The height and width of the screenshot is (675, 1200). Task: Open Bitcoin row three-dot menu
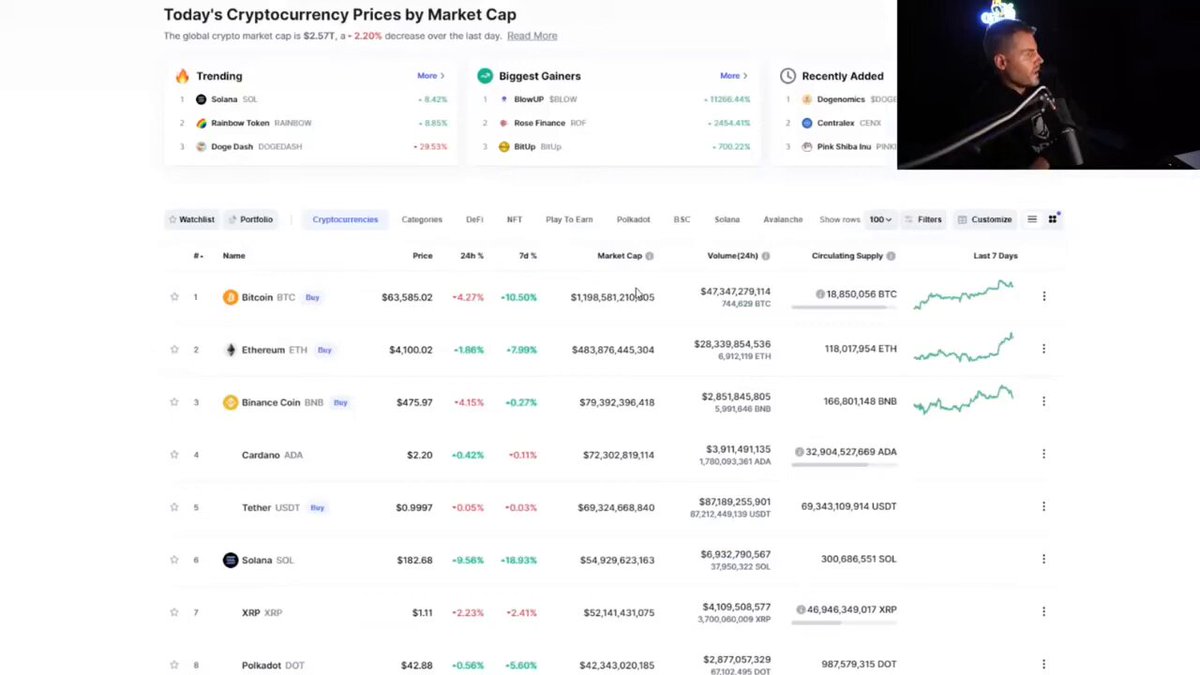(1044, 296)
